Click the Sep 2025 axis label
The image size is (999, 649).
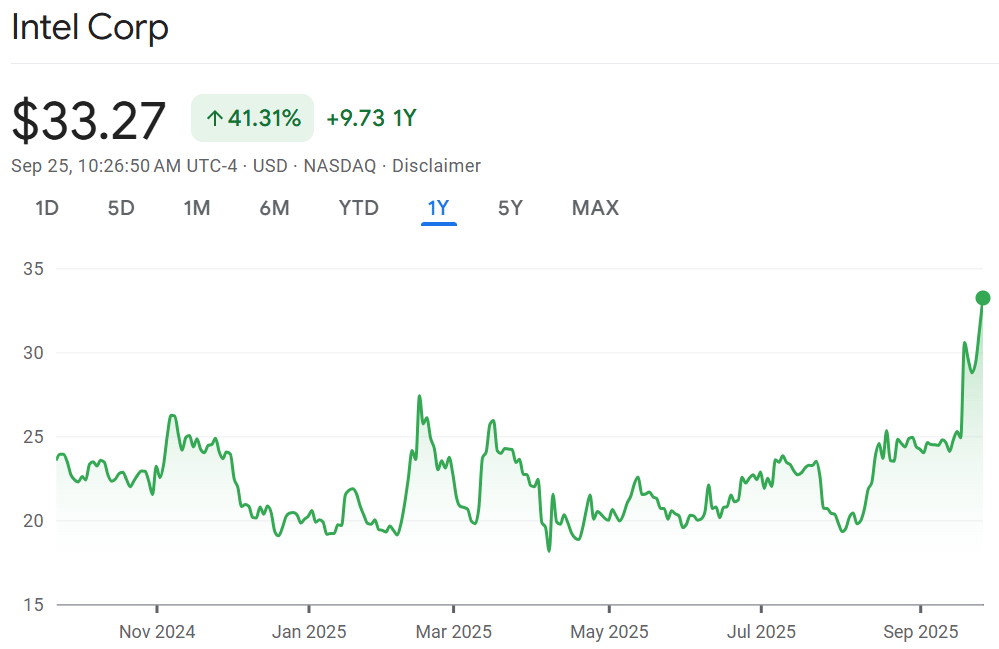tap(921, 632)
